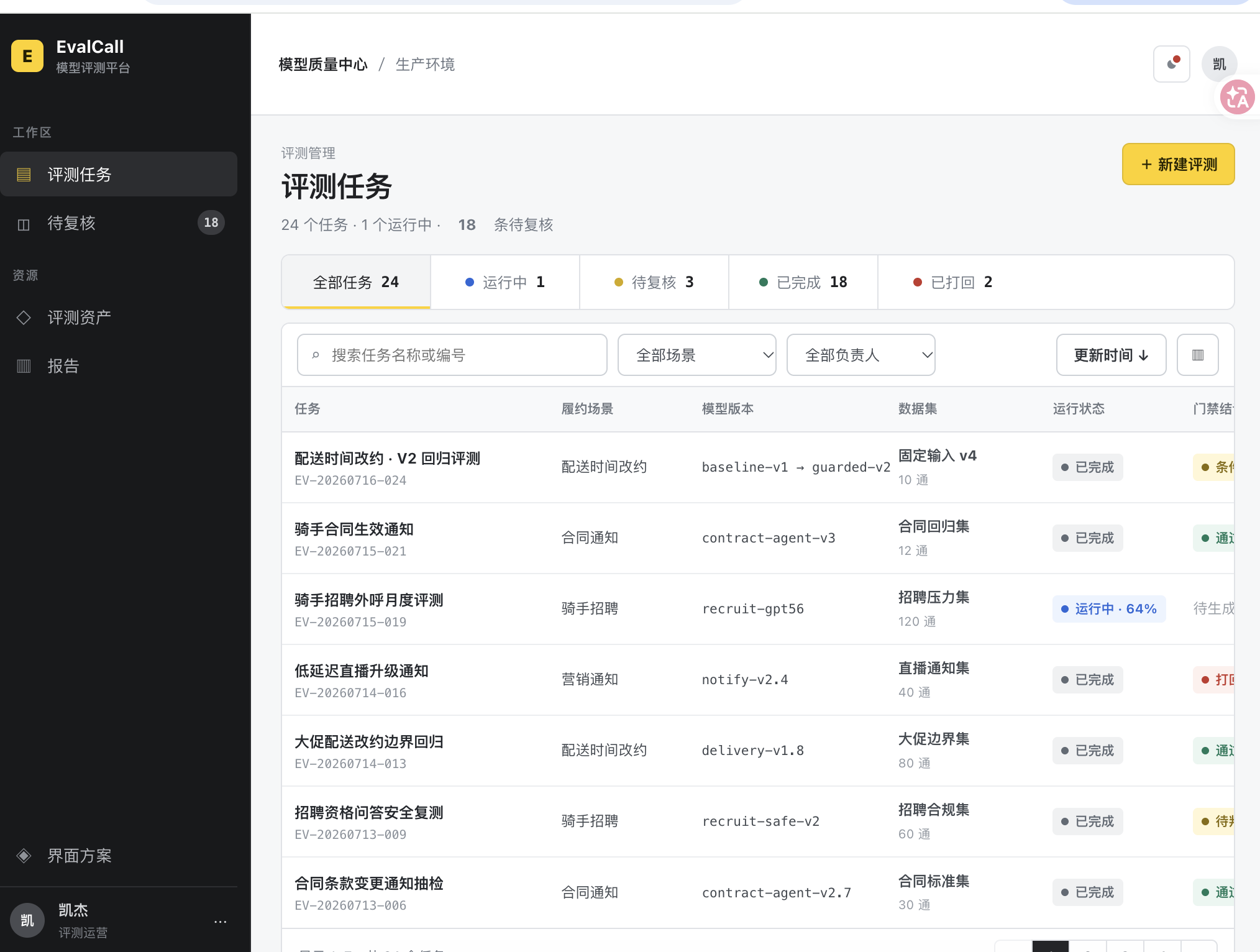Viewport: 1260px width, 952px height.
Task: Click the 新建评测 button
Action: pyautogui.click(x=1179, y=164)
